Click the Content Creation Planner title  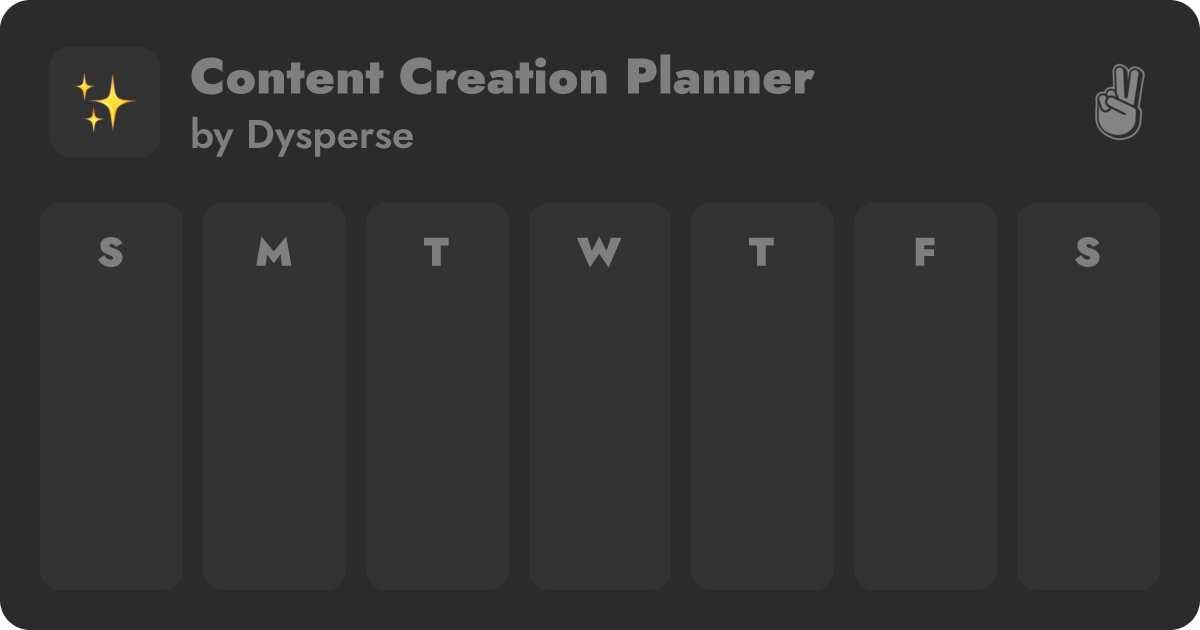501,78
